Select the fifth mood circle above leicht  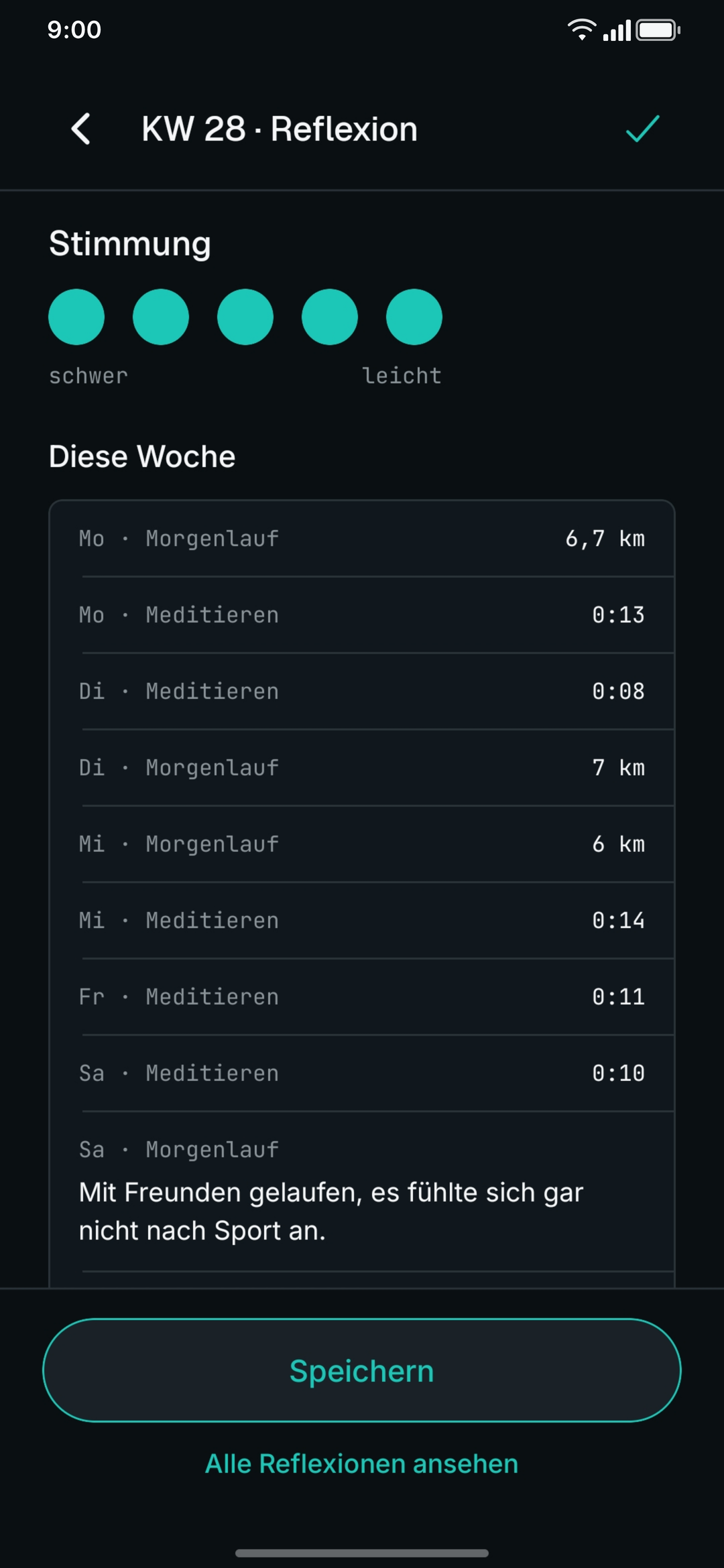[414, 317]
